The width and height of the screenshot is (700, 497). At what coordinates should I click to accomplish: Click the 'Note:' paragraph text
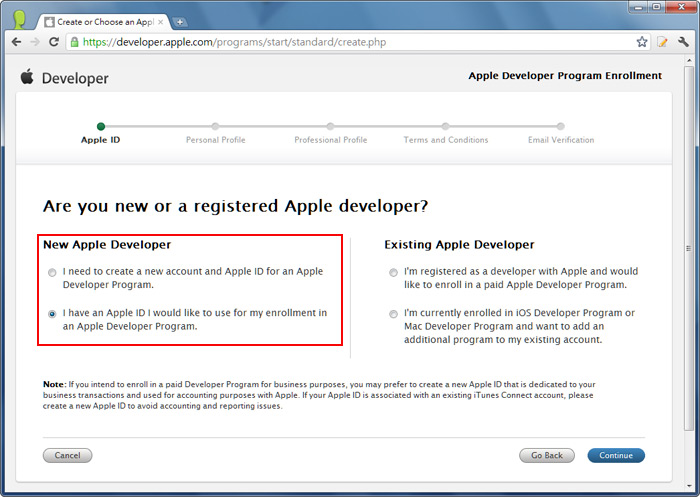pos(319,395)
